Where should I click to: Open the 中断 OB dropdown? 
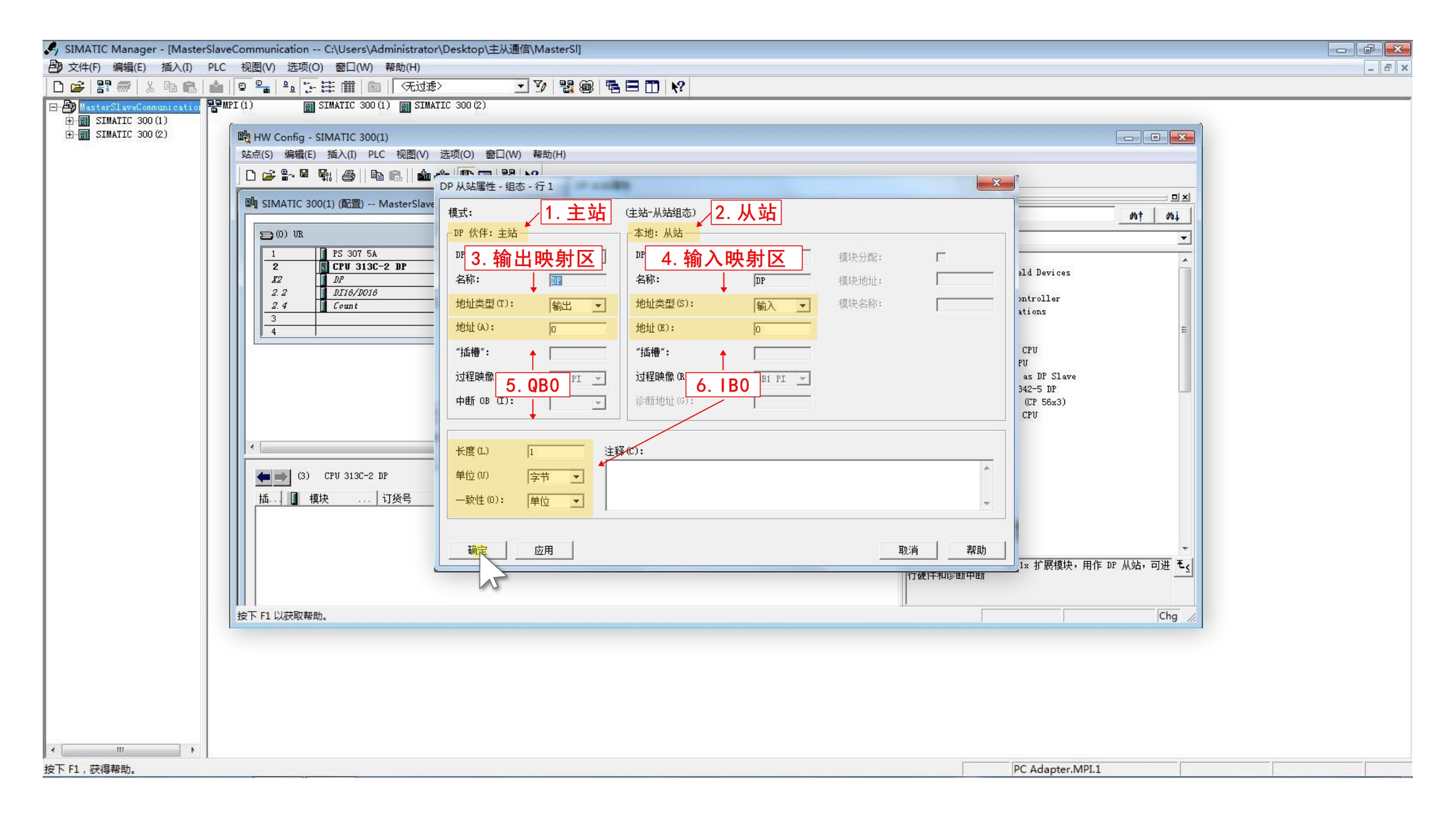[x=599, y=403]
